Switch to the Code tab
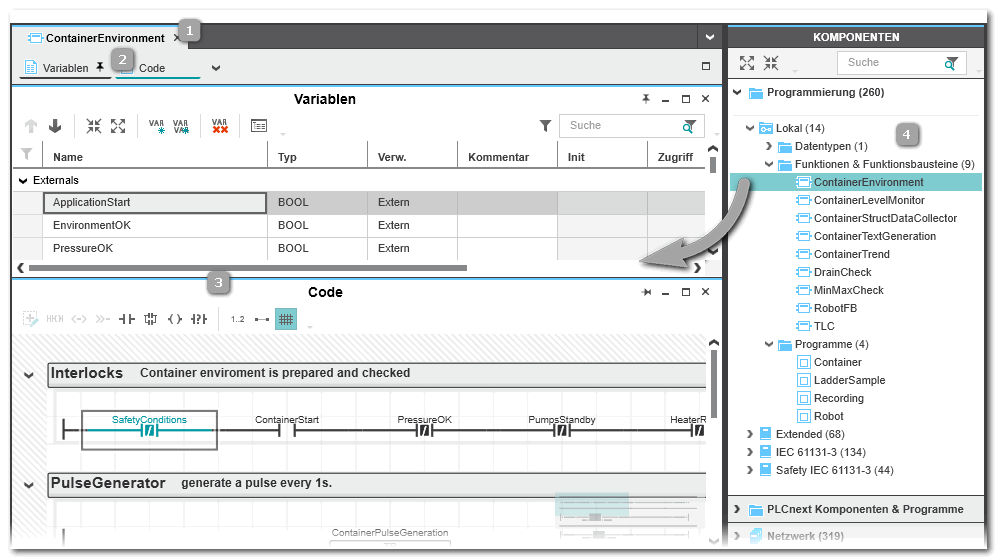 (x=153, y=68)
